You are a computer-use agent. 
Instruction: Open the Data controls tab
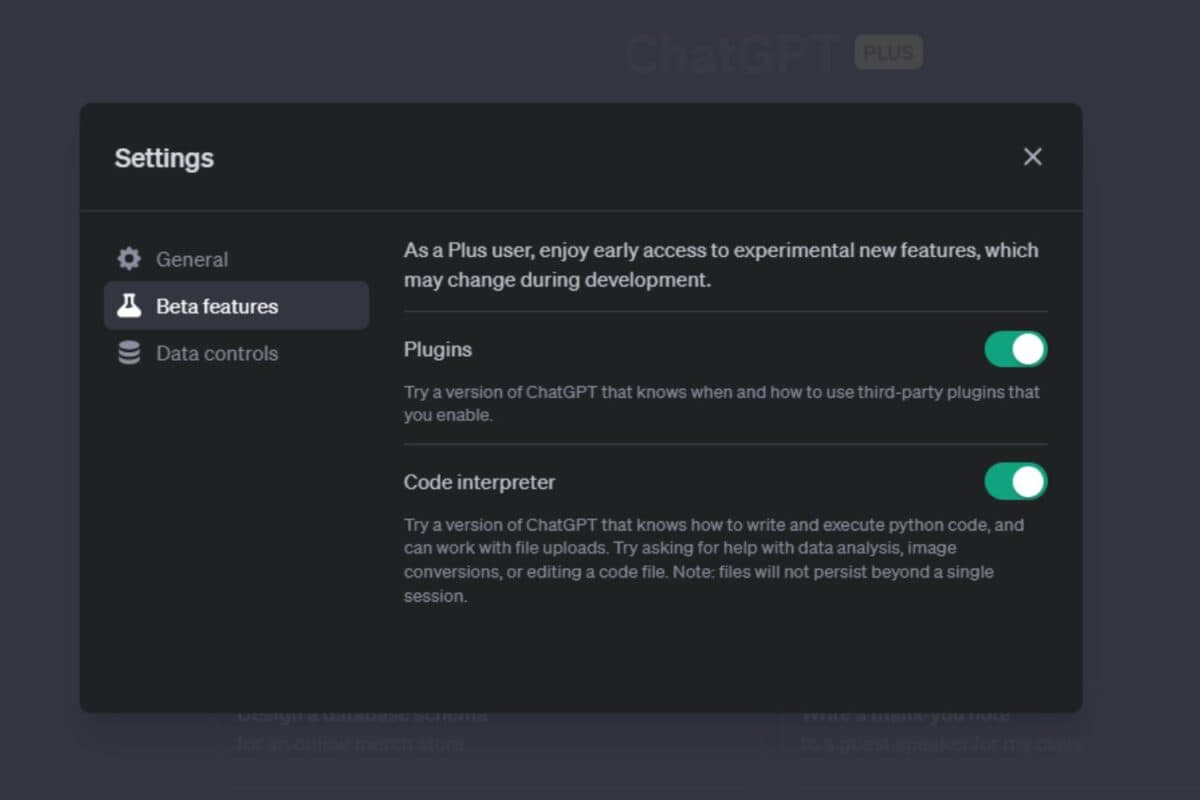tap(236, 353)
